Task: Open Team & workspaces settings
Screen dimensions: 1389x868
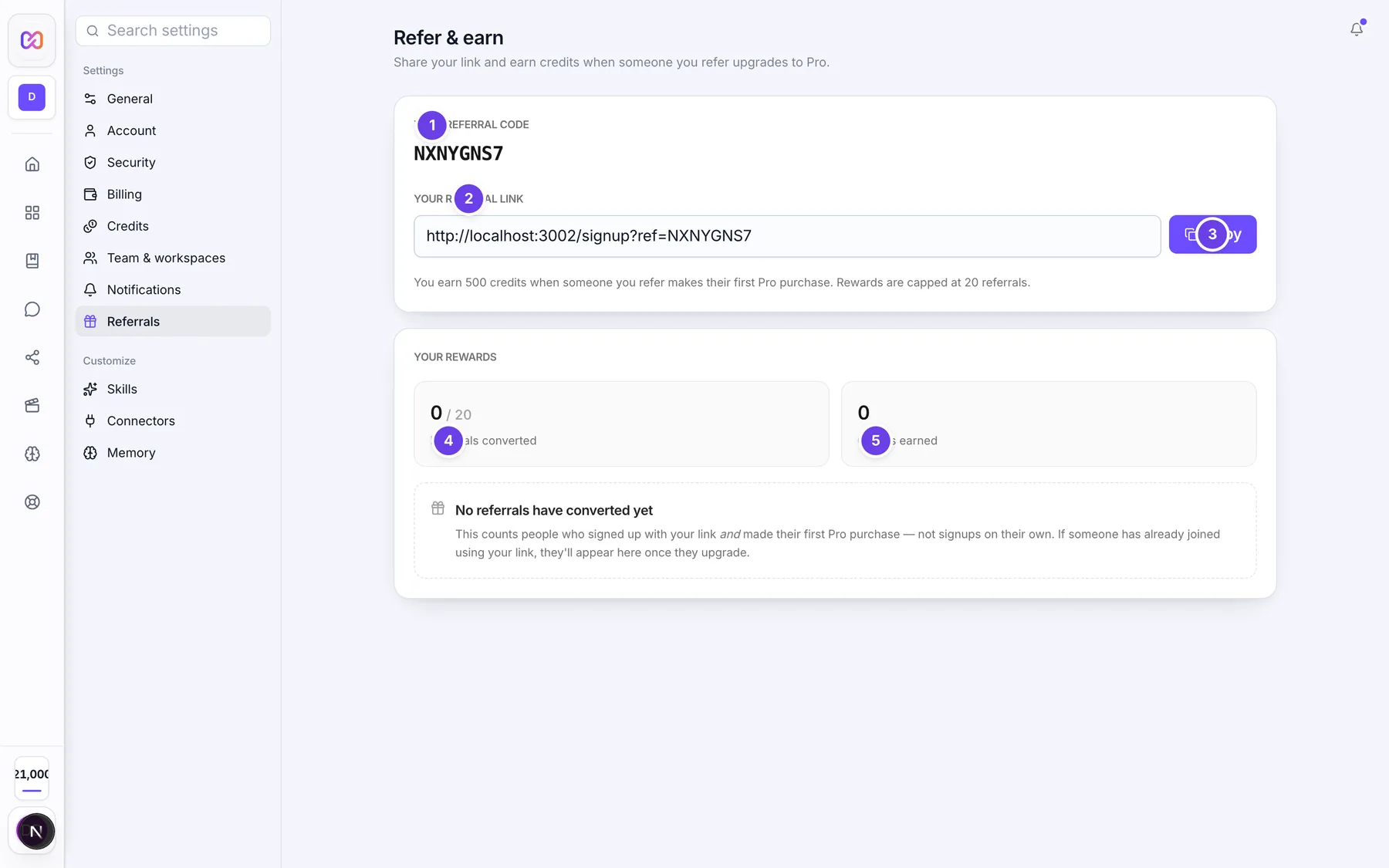Action: [173, 258]
